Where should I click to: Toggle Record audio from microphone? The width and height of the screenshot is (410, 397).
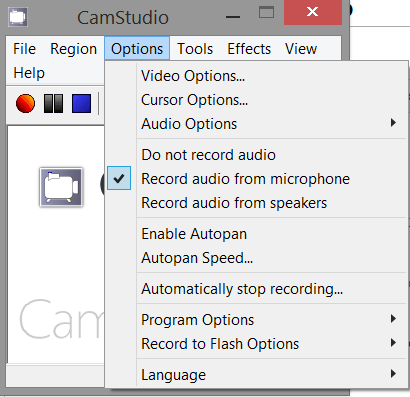coord(257,179)
